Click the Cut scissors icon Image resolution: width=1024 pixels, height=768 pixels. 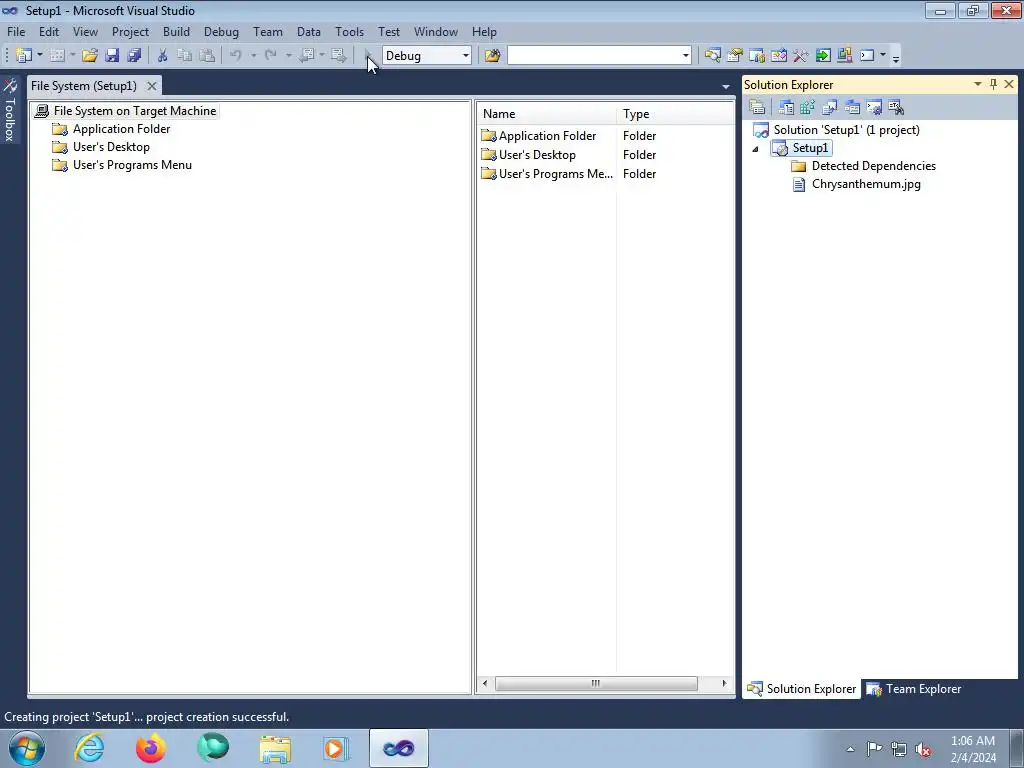click(x=162, y=56)
